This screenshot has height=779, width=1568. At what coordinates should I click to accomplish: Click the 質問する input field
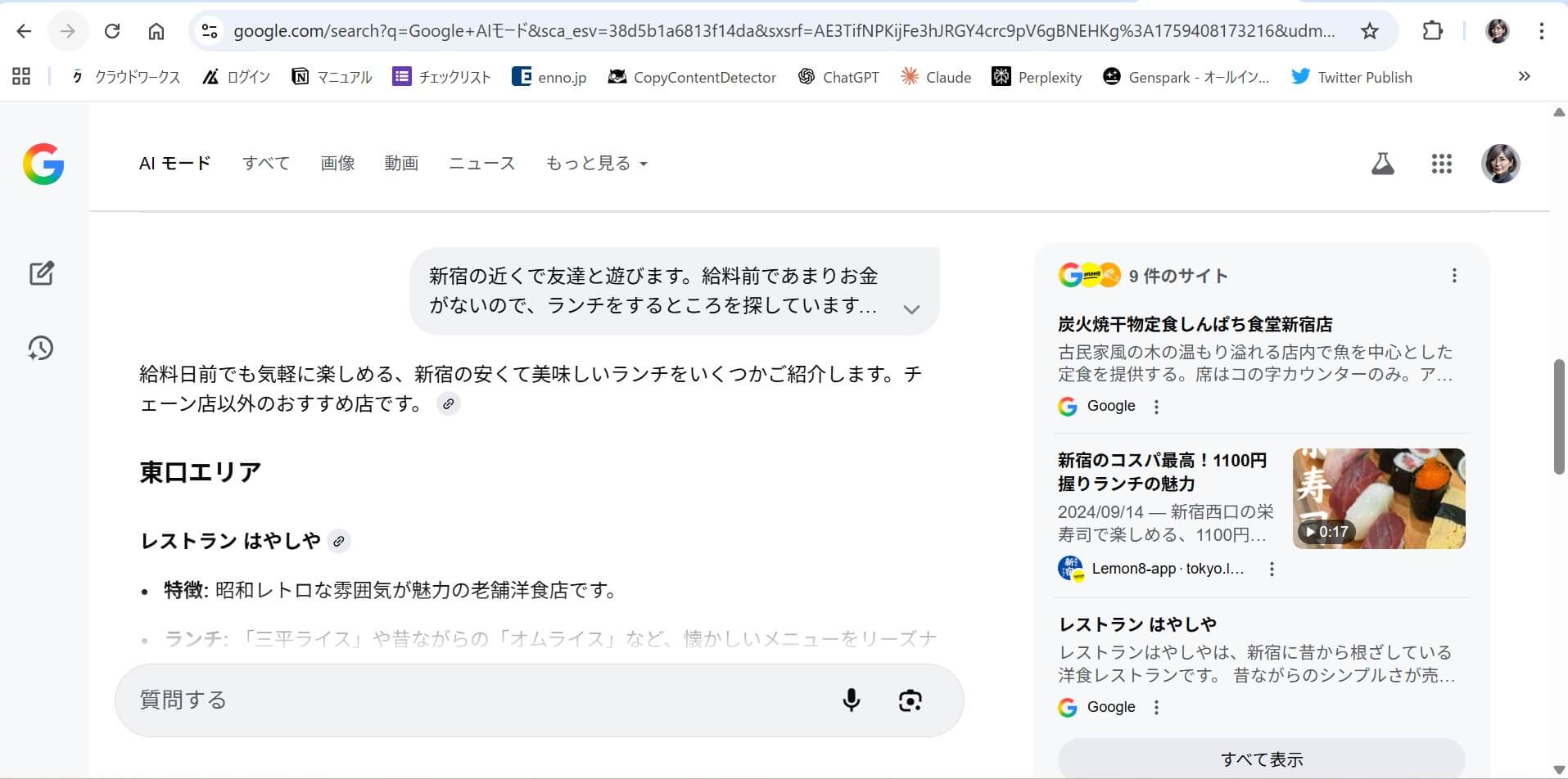[475, 700]
